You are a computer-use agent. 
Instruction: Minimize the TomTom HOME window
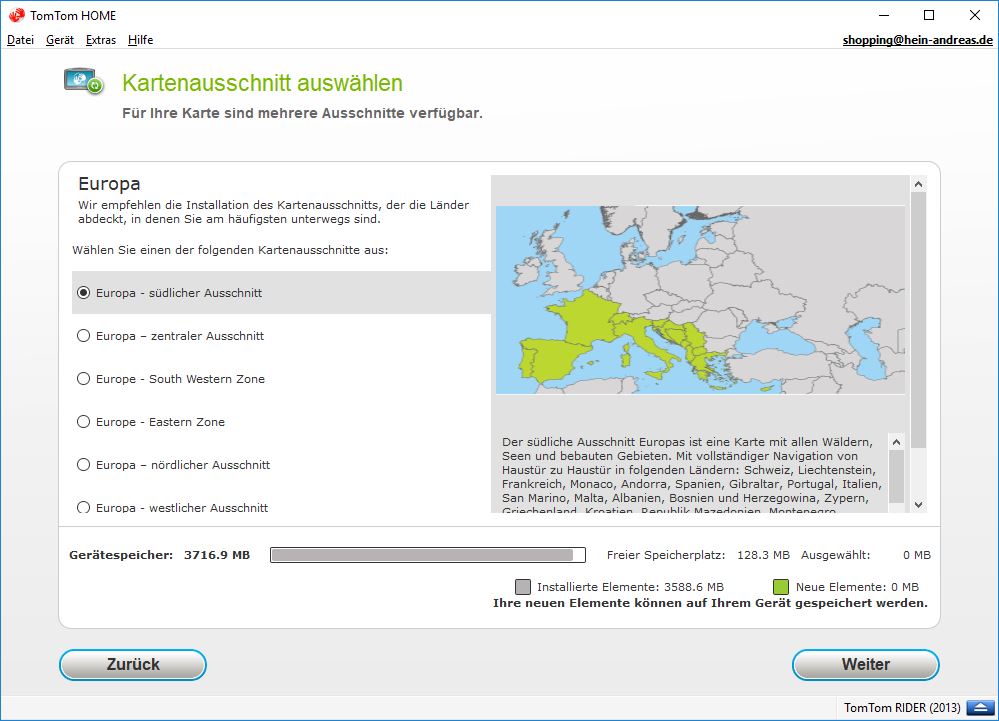pos(883,15)
